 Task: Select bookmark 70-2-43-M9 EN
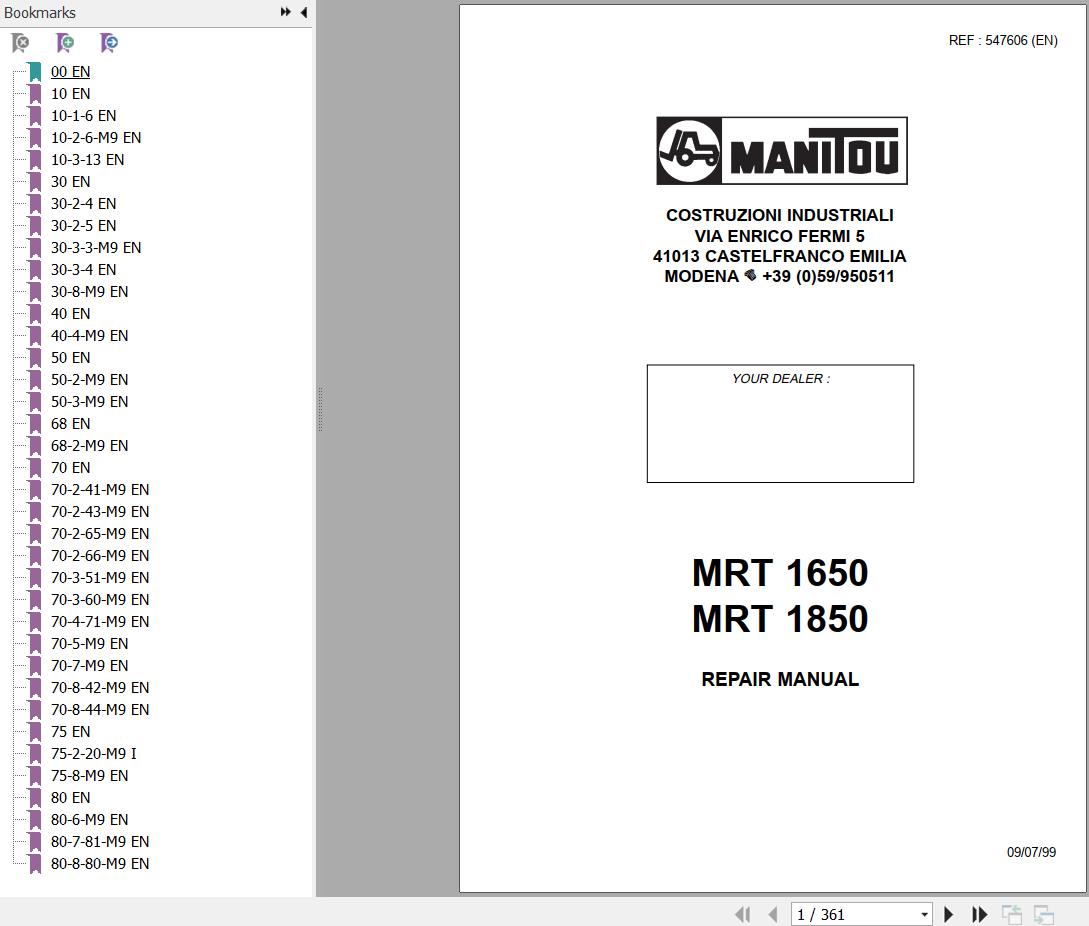click(100, 511)
